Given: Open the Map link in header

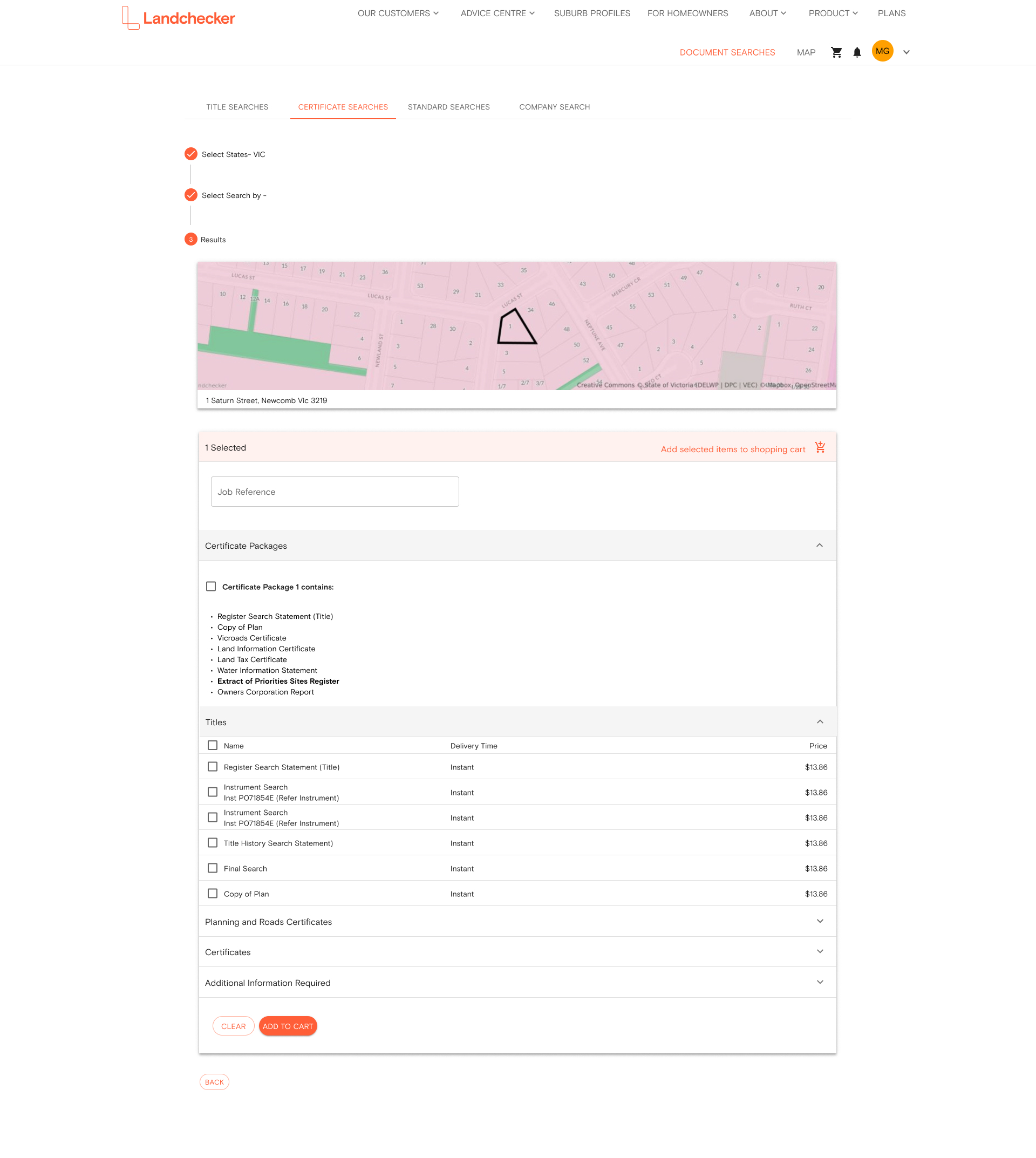Looking at the screenshot, I should (806, 52).
